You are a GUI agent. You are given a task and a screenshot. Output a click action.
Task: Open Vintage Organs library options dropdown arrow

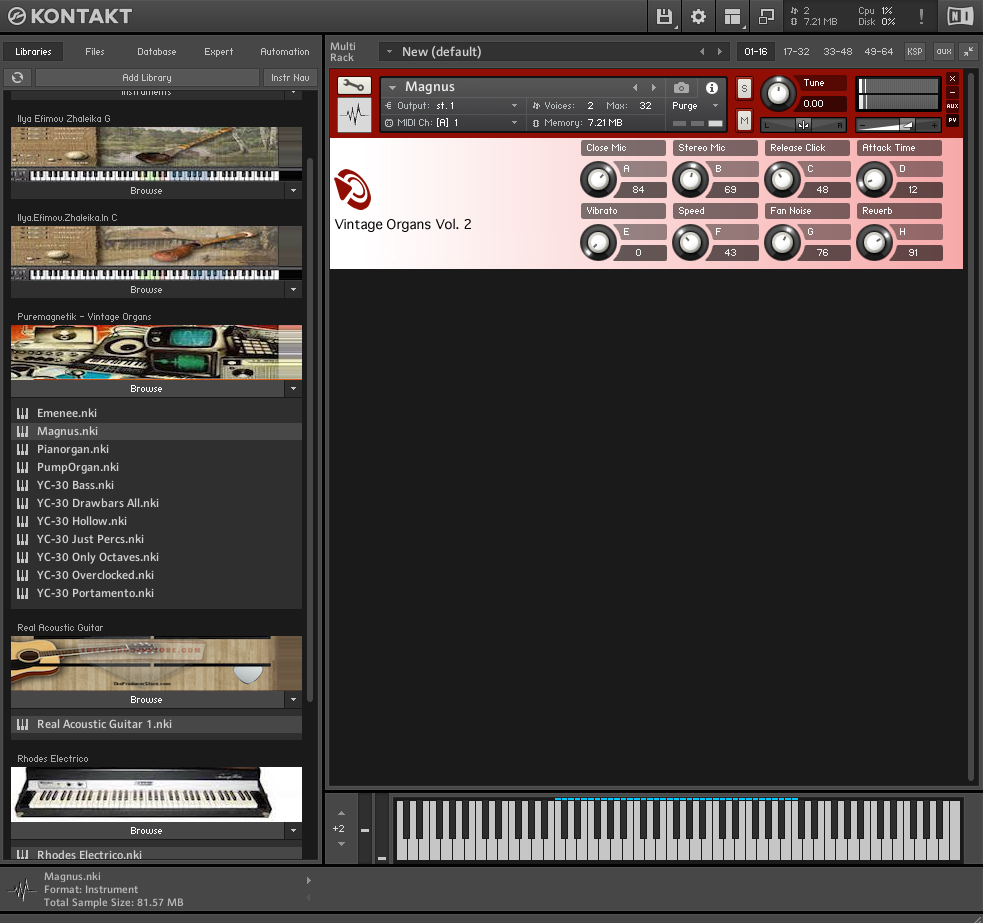(293, 388)
